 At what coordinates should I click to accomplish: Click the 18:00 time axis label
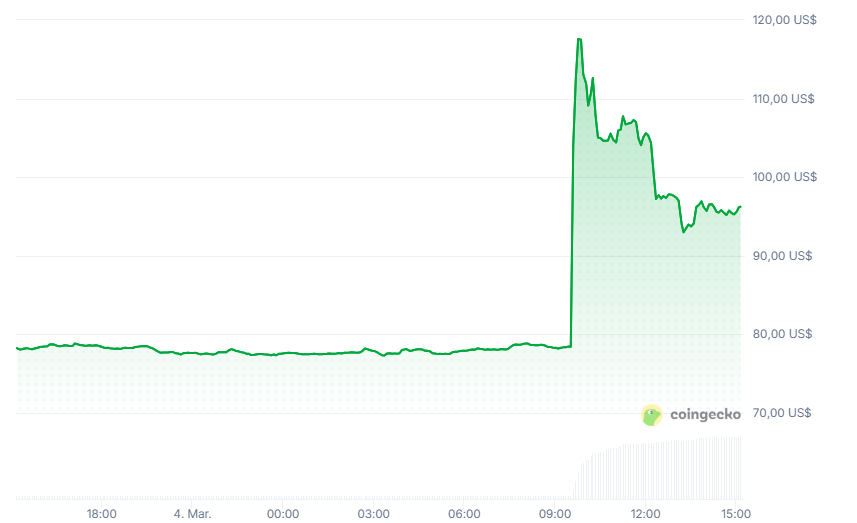(x=102, y=514)
